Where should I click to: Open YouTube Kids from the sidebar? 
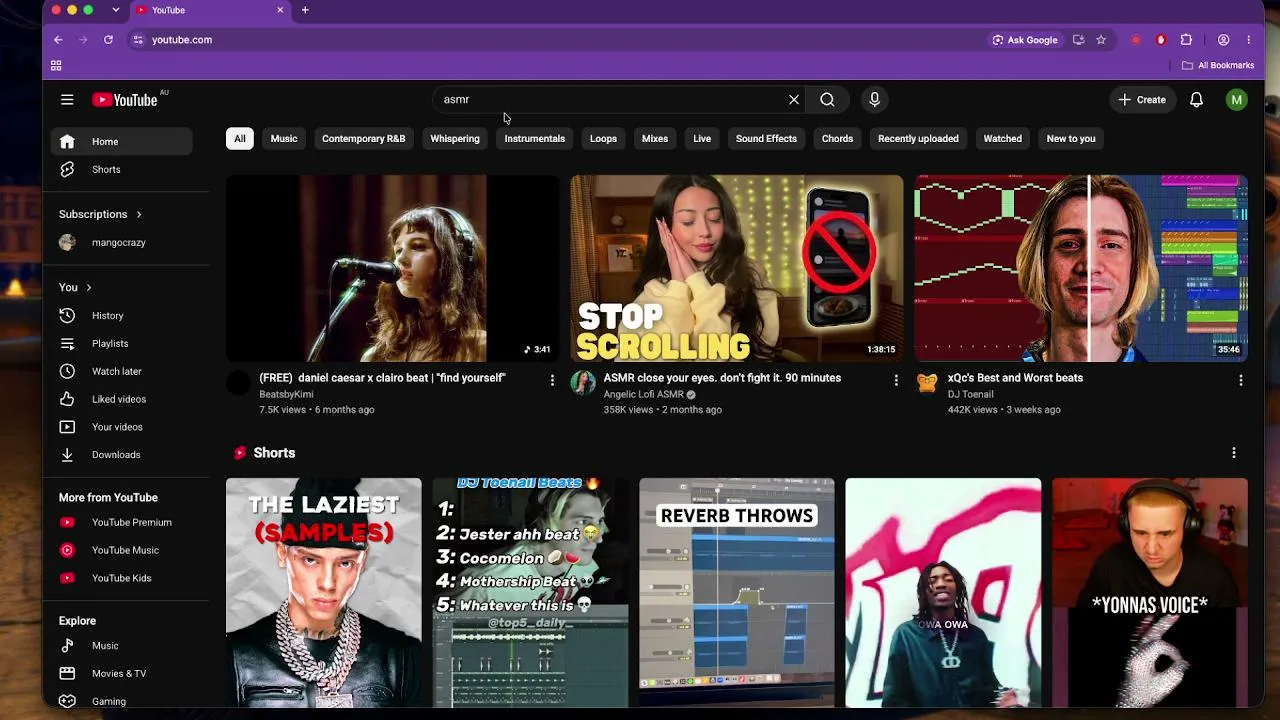pyautogui.click(x=121, y=579)
